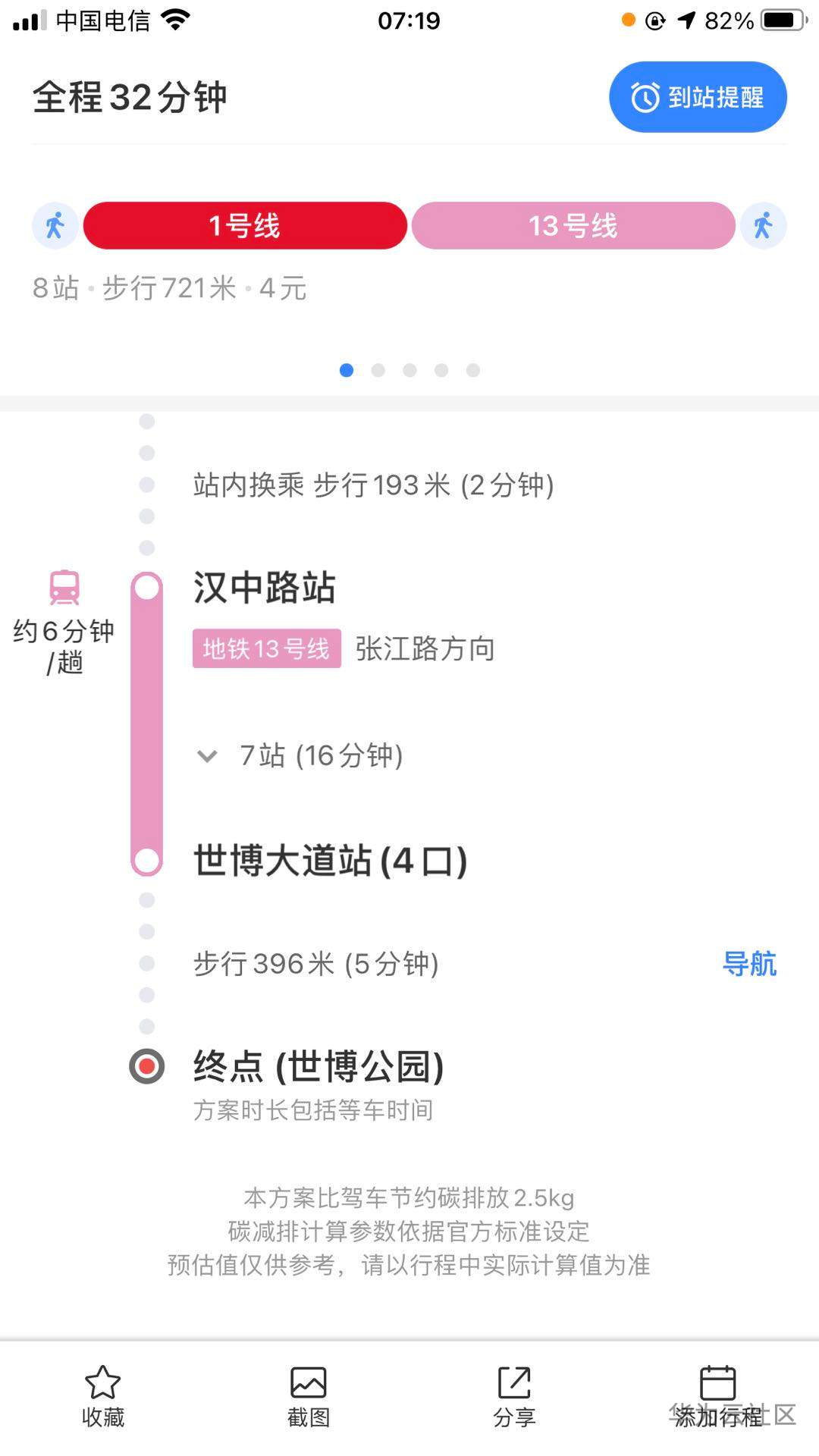Tap the 地铁13号线 line tag

click(x=266, y=648)
